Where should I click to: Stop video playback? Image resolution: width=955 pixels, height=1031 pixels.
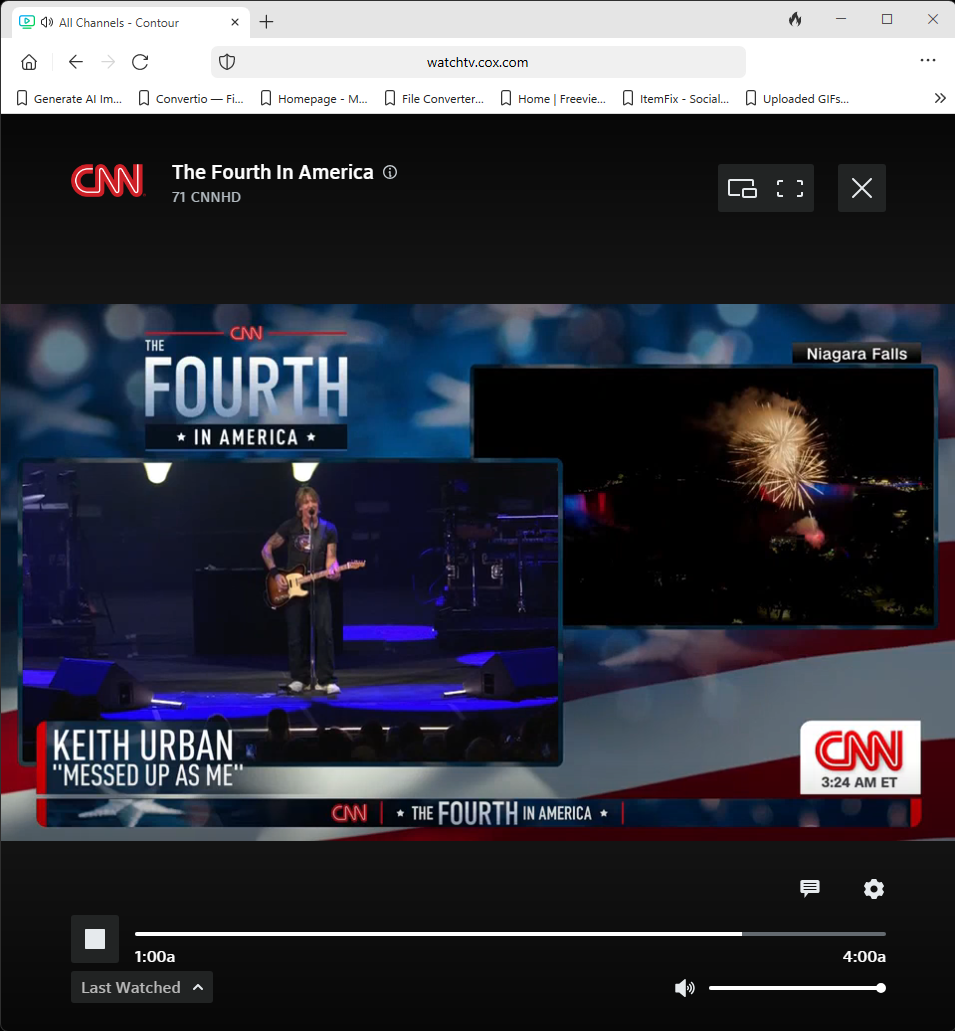95,939
